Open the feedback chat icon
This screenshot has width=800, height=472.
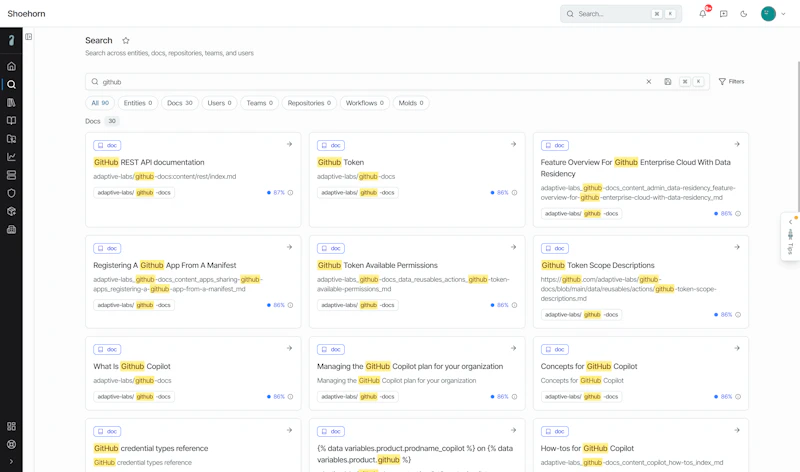coord(723,14)
